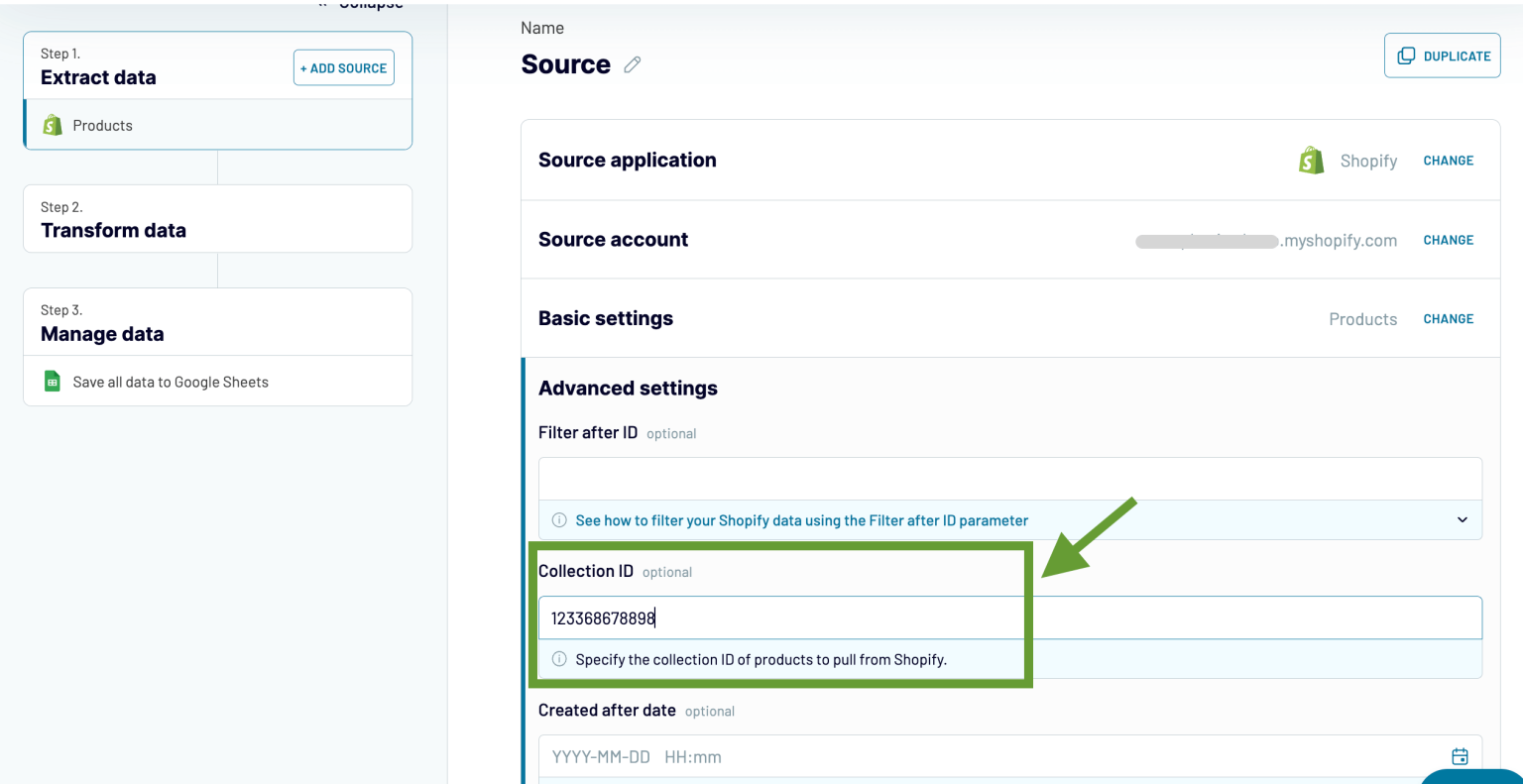The height and width of the screenshot is (784, 1523).
Task: Click the Shopify logo in Source application row
Action: (x=1311, y=160)
